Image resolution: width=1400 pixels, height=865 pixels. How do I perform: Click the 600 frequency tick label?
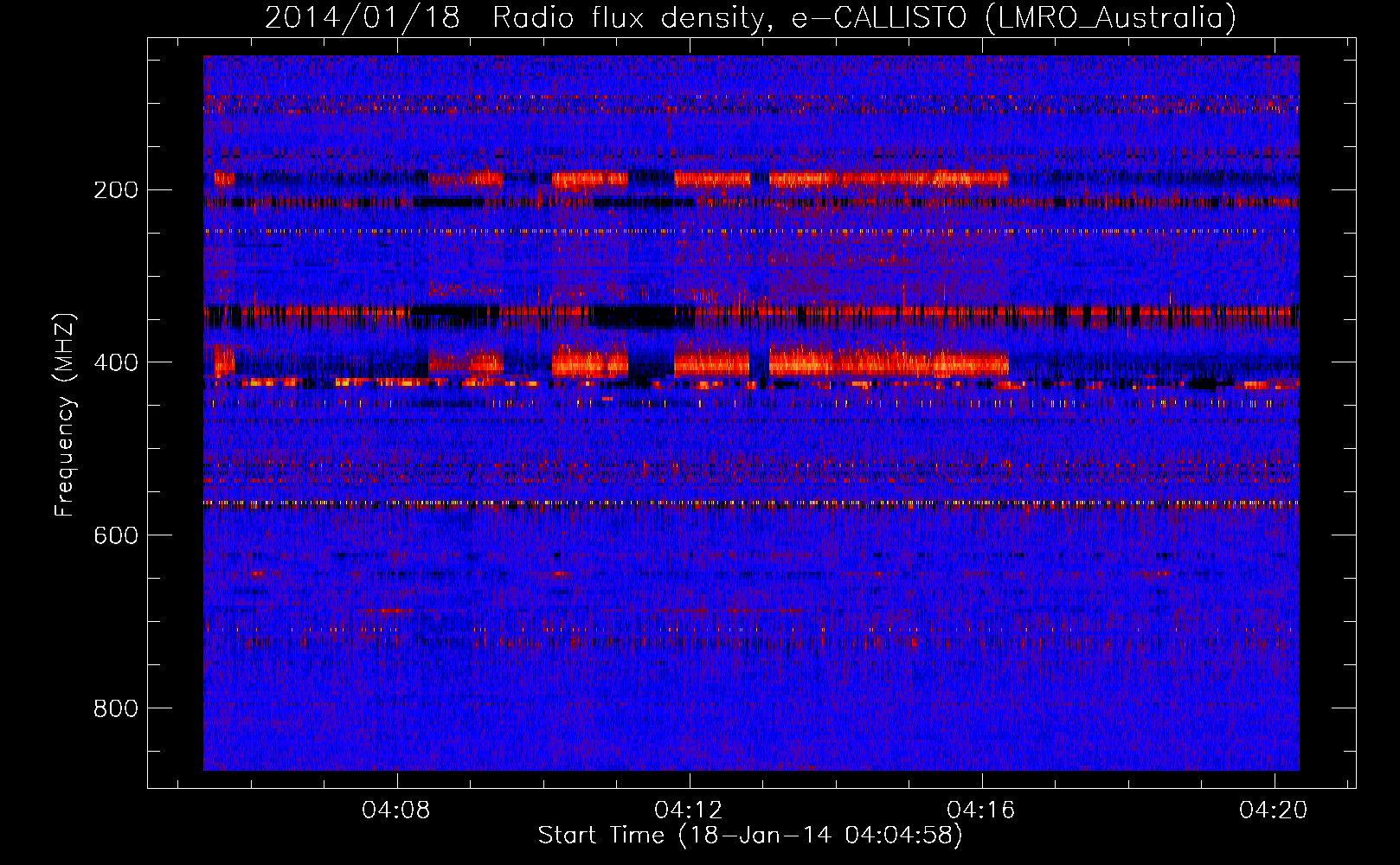(116, 535)
